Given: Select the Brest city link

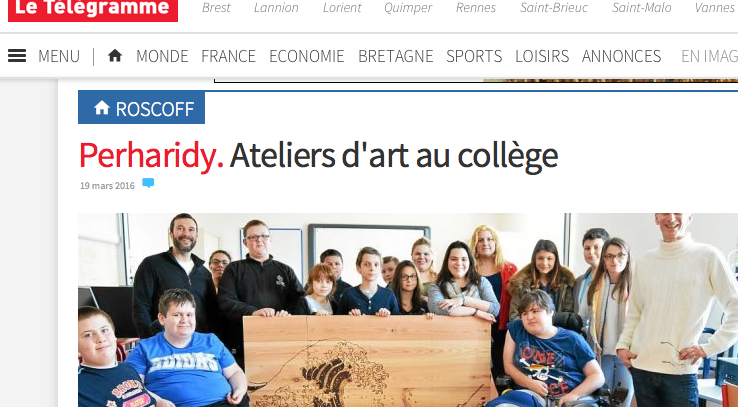Looking at the screenshot, I should tap(216, 8).
